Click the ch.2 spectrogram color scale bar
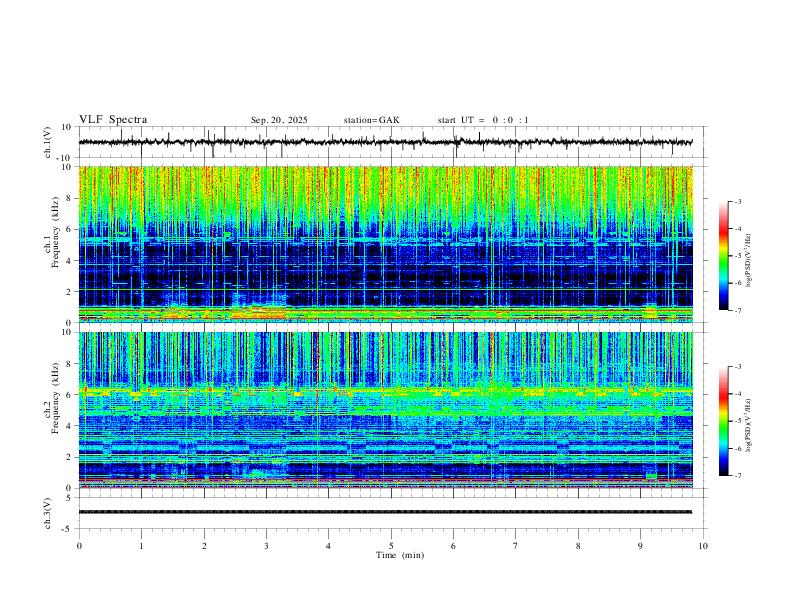The image size is (792, 612). click(724, 421)
